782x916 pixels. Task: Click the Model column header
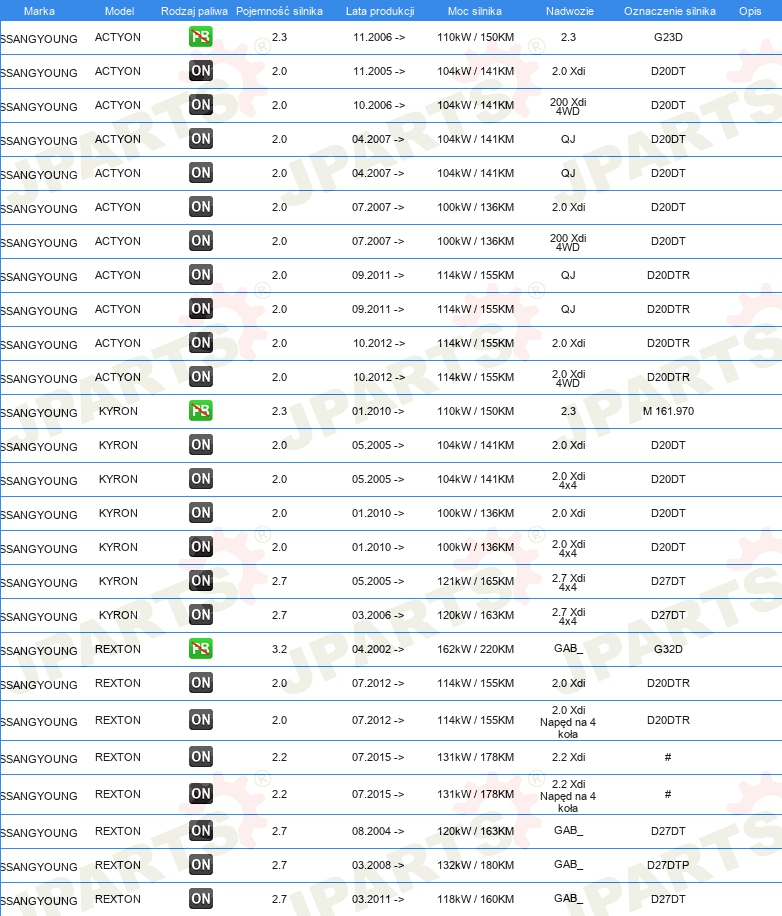pyautogui.click(x=119, y=11)
